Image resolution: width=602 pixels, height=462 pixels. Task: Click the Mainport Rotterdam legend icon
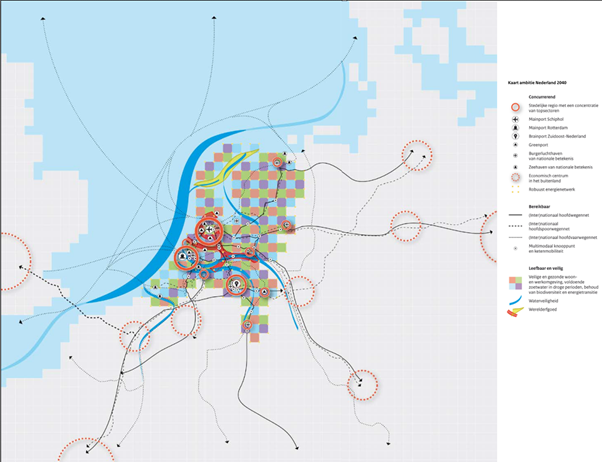coord(515,128)
